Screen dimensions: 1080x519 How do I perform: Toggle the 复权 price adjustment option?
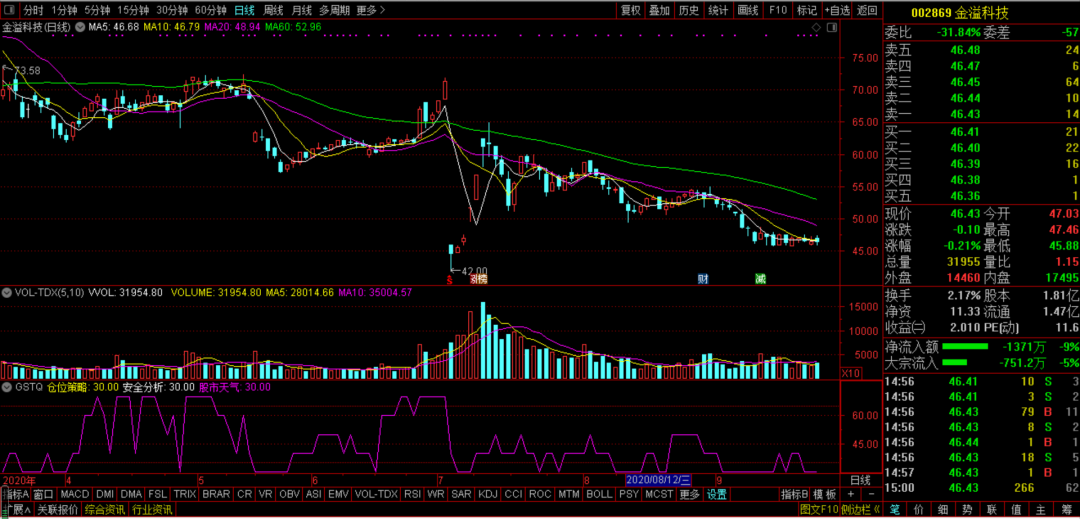click(x=630, y=10)
